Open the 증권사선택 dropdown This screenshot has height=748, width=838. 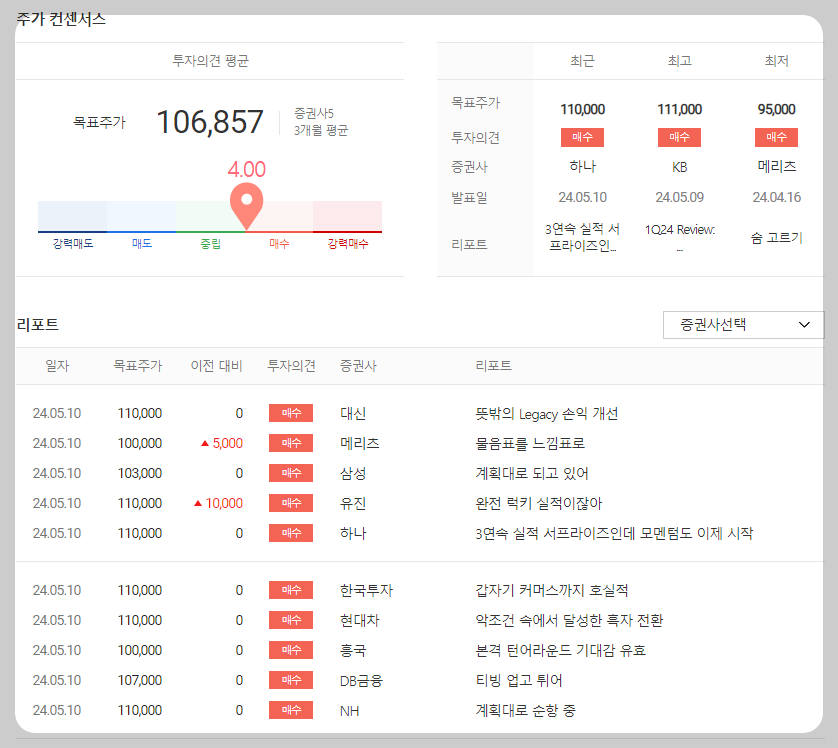(x=743, y=325)
